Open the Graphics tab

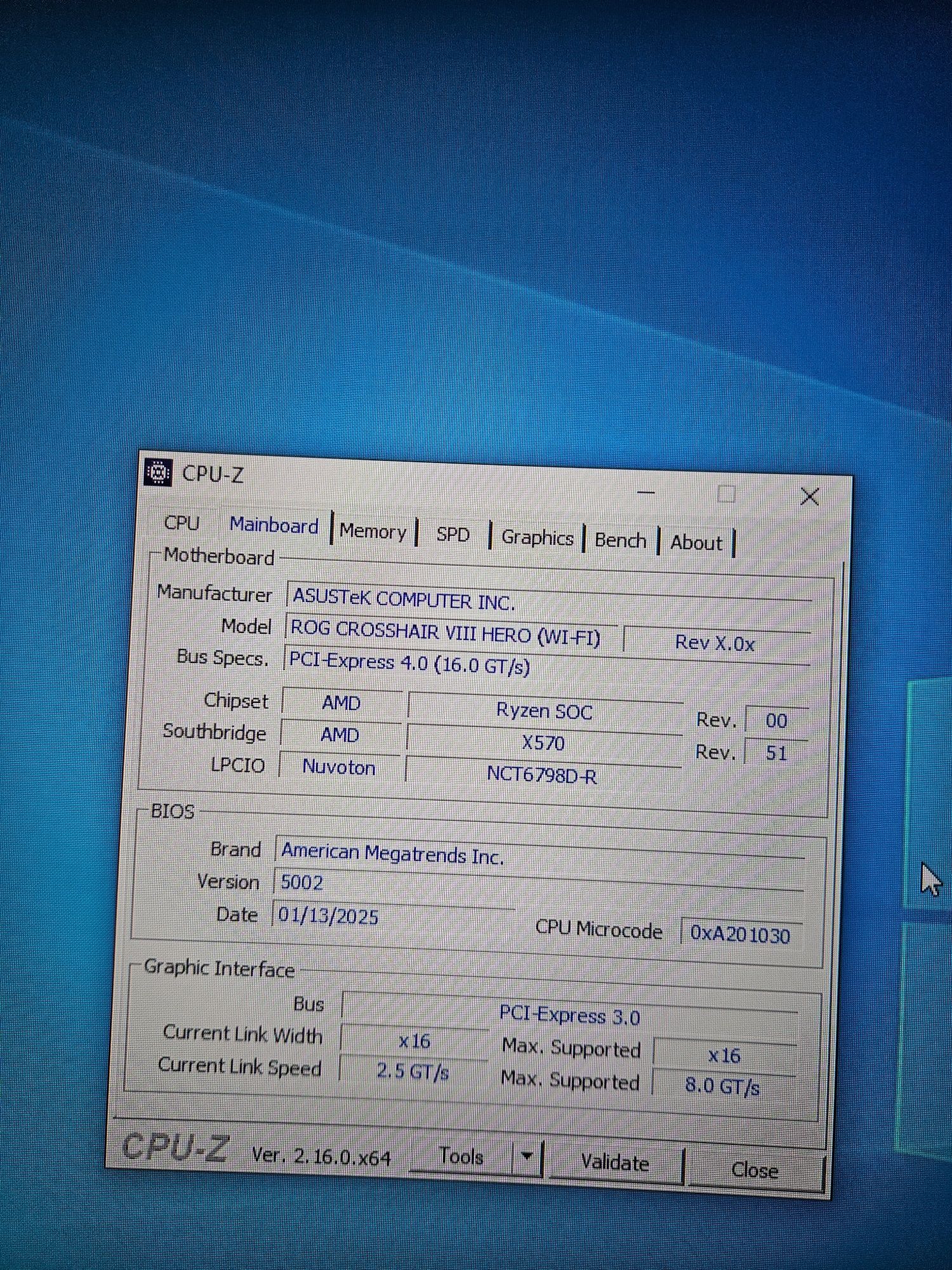pos(537,538)
